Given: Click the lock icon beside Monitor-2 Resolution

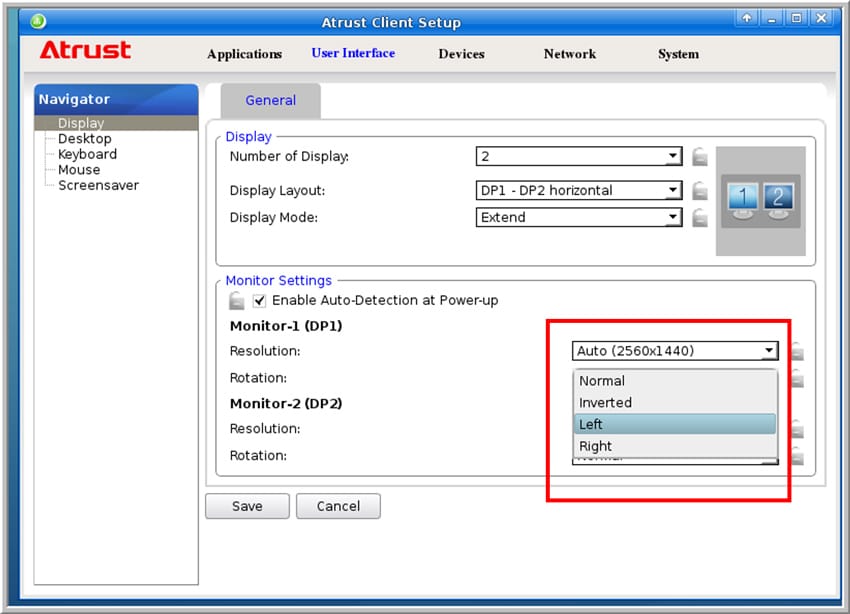Looking at the screenshot, I should 797,429.
